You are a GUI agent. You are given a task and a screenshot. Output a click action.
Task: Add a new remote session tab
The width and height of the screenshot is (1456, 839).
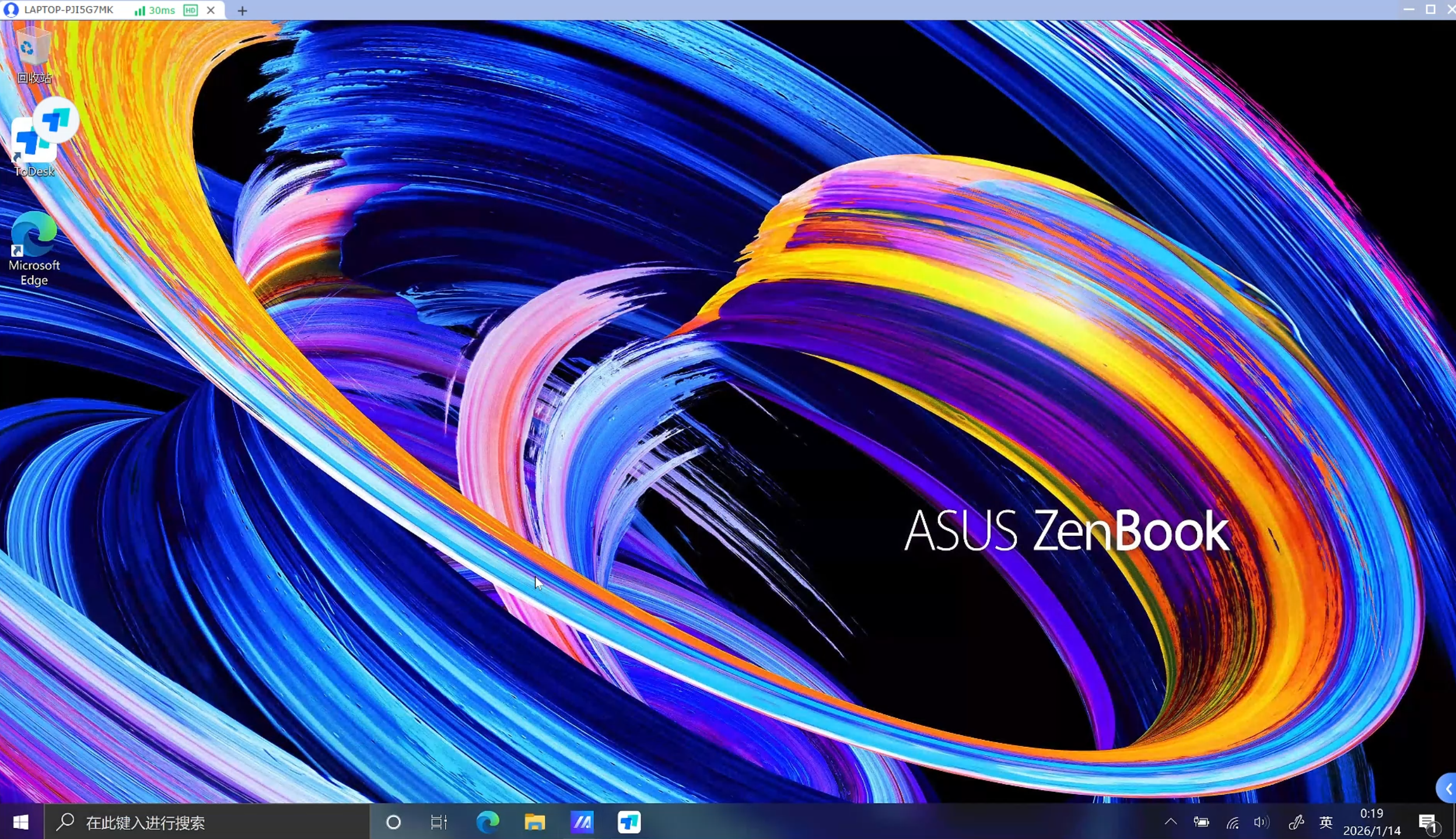tap(242, 10)
